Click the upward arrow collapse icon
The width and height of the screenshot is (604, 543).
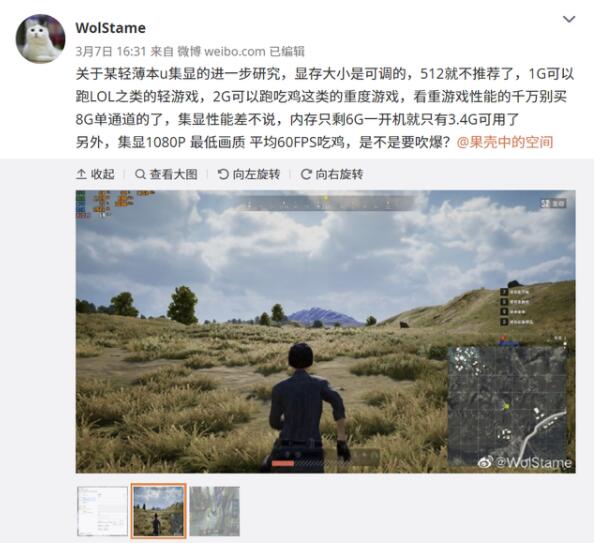tap(81, 174)
